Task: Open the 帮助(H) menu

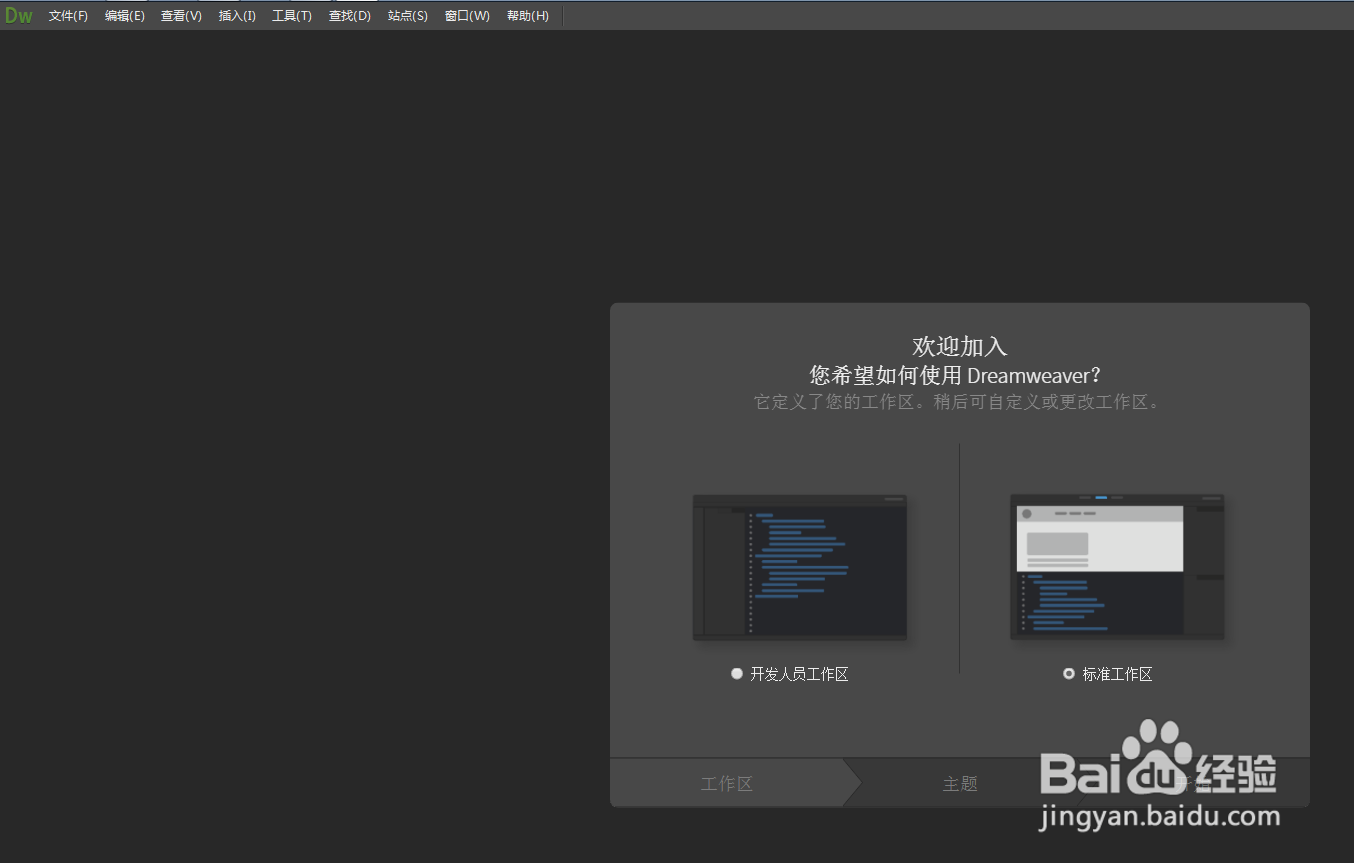Action: [528, 16]
